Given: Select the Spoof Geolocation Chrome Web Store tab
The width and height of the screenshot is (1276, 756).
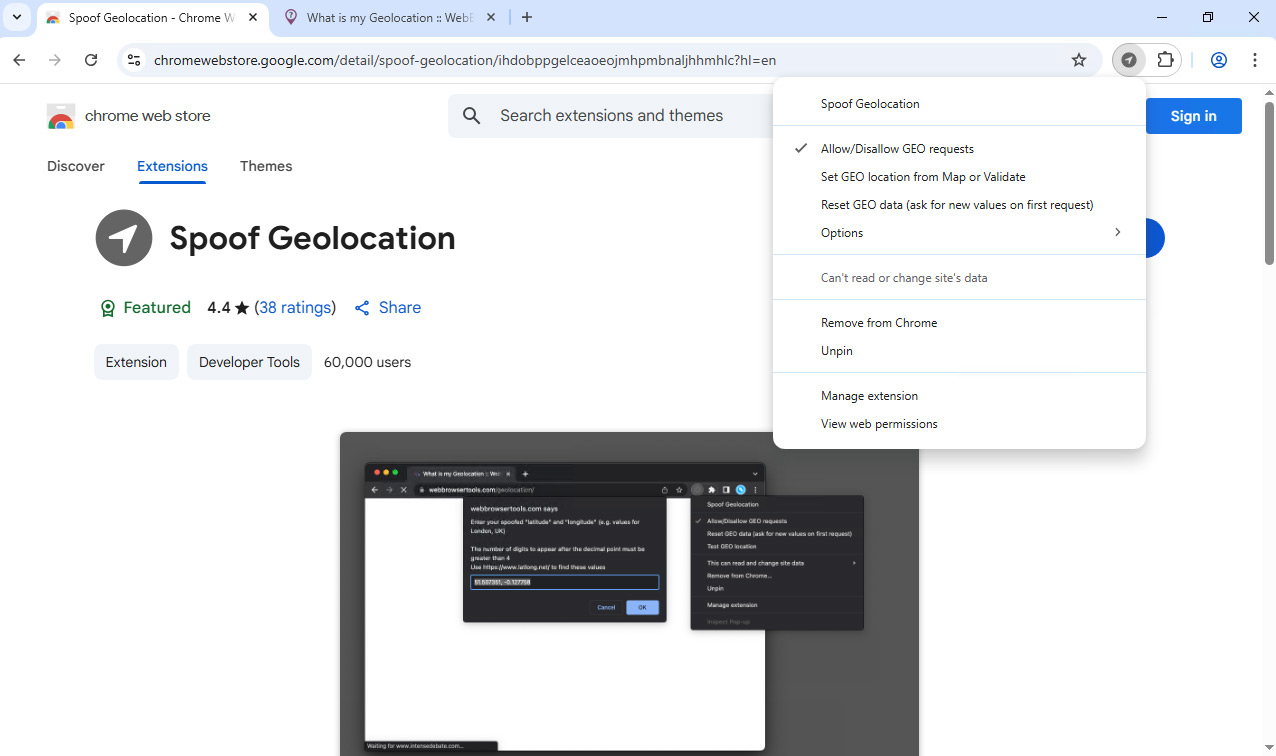Looking at the screenshot, I should (153, 18).
